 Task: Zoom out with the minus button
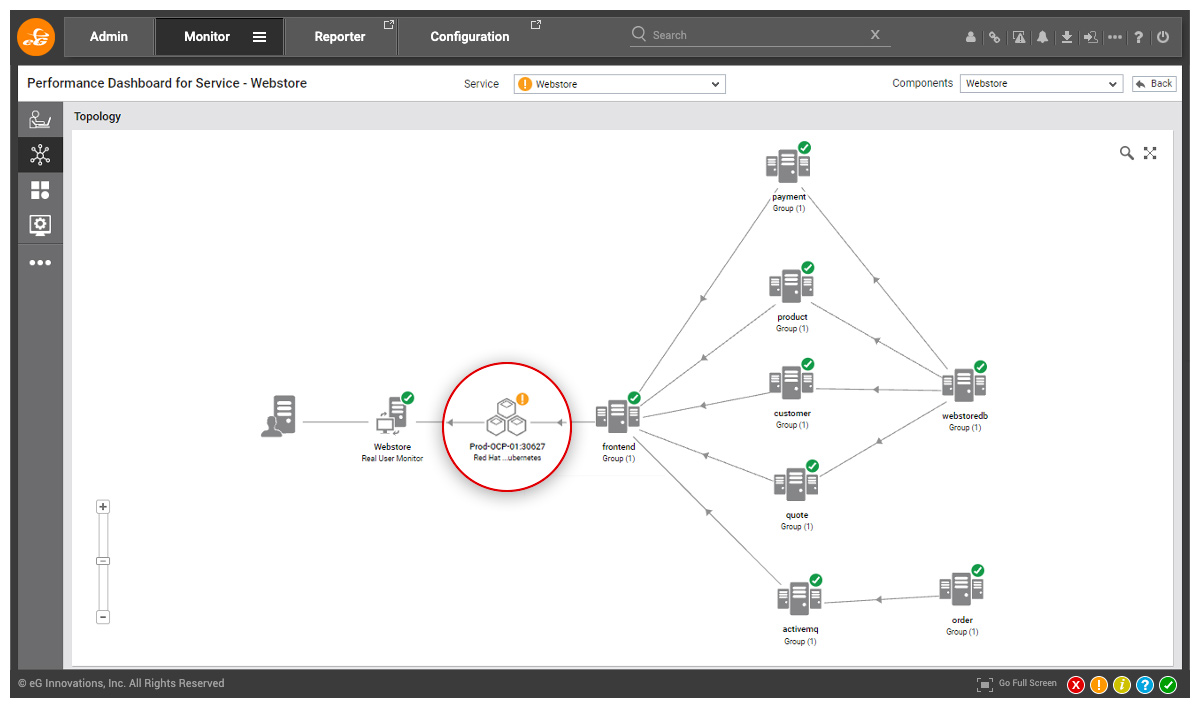click(103, 617)
